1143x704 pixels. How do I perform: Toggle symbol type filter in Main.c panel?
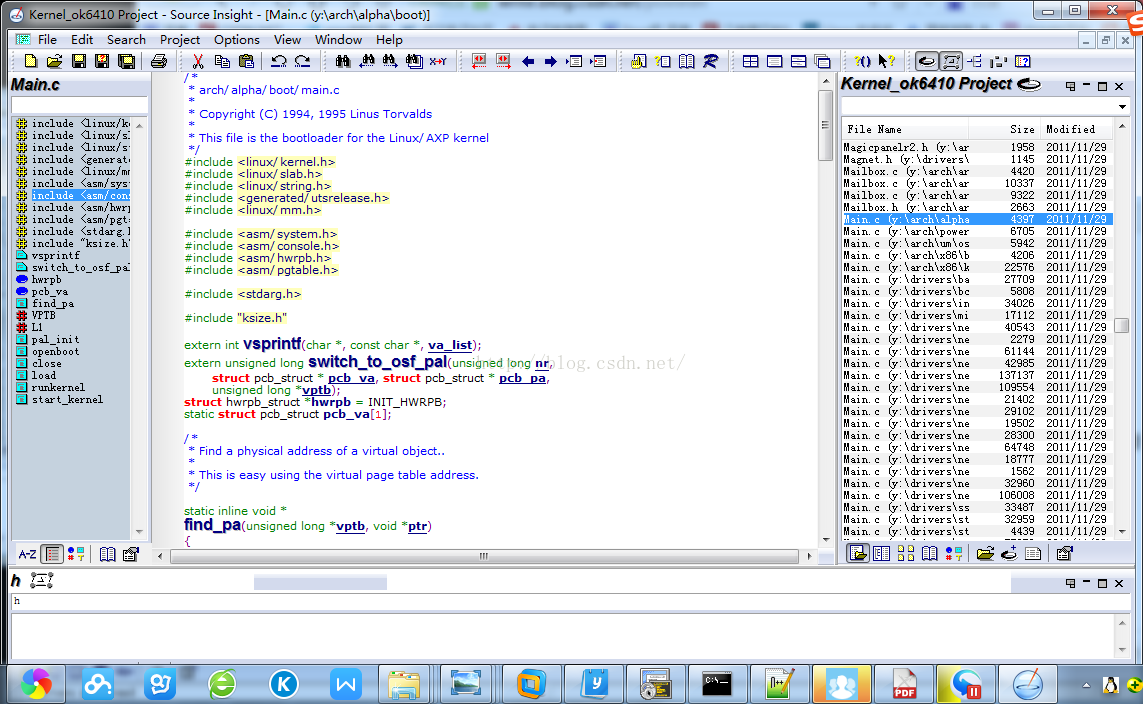tap(76, 555)
